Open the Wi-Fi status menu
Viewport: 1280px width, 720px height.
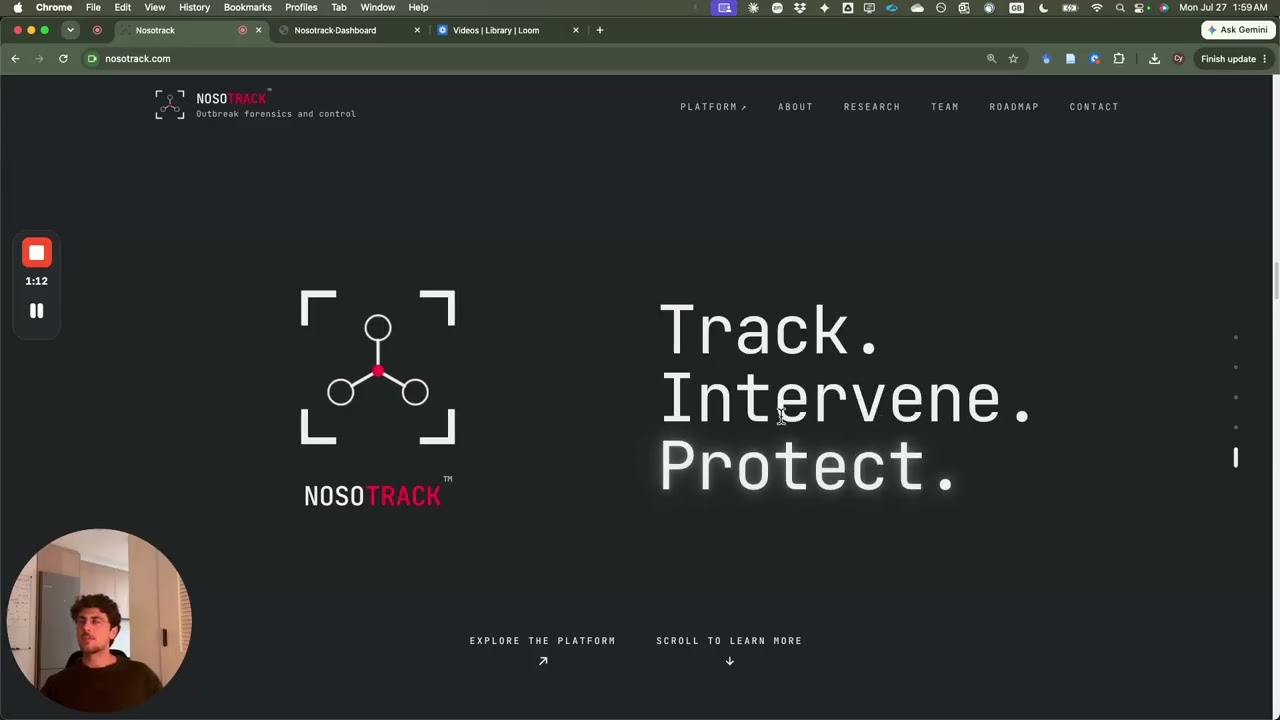1097,7
